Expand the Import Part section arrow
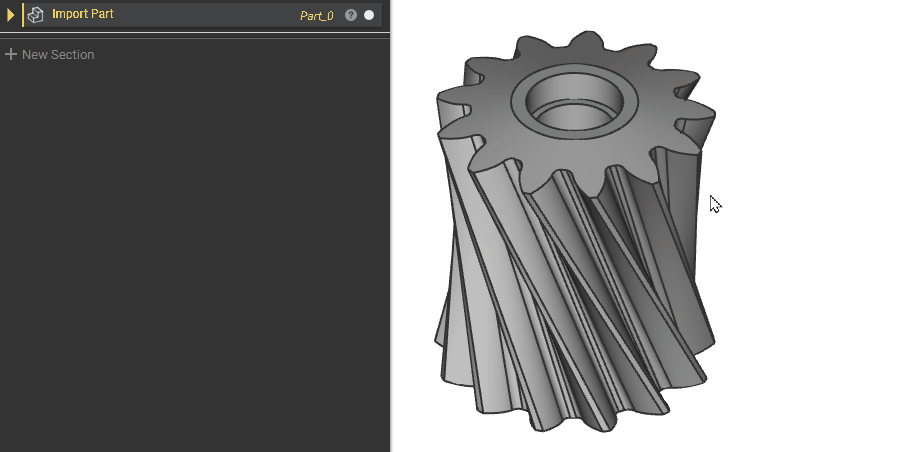The height and width of the screenshot is (452, 898). (x=10, y=15)
